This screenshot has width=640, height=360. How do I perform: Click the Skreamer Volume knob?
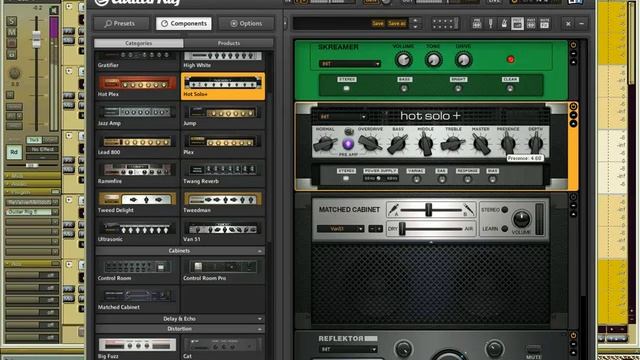point(403,60)
